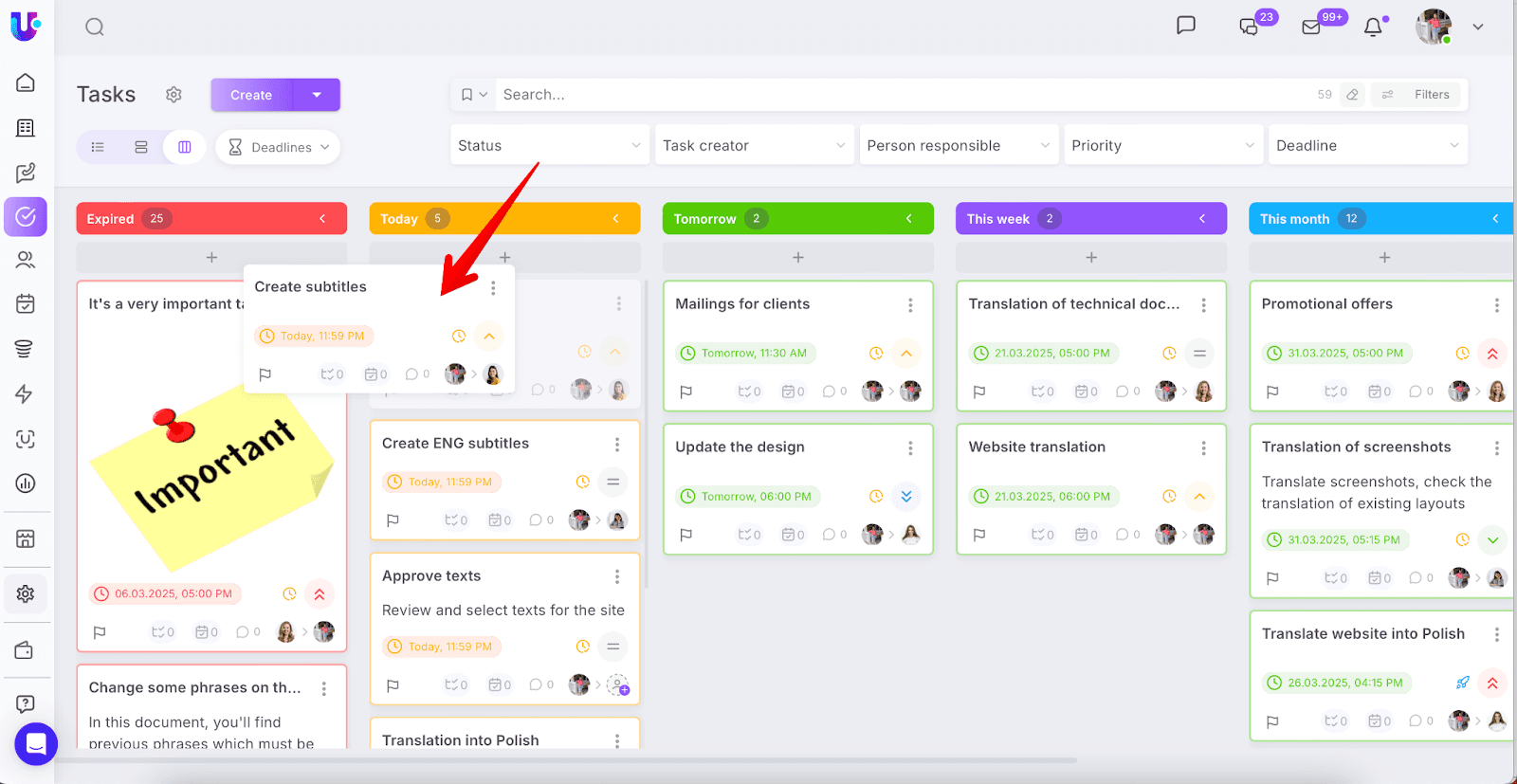This screenshot has width=1517, height=784.
Task: Open the notes edit sidebar icon
Action: click(x=26, y=173)
